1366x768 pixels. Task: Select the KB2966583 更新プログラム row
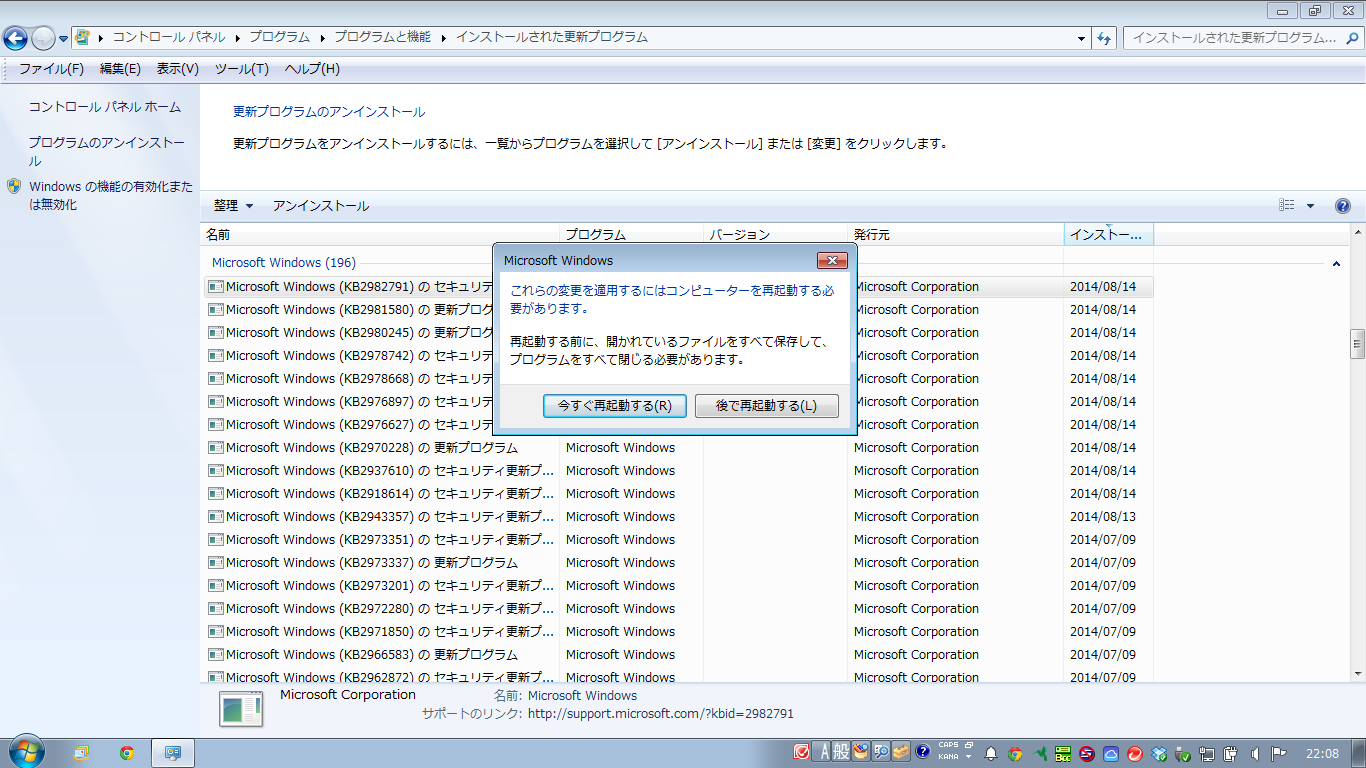[677, 655]
